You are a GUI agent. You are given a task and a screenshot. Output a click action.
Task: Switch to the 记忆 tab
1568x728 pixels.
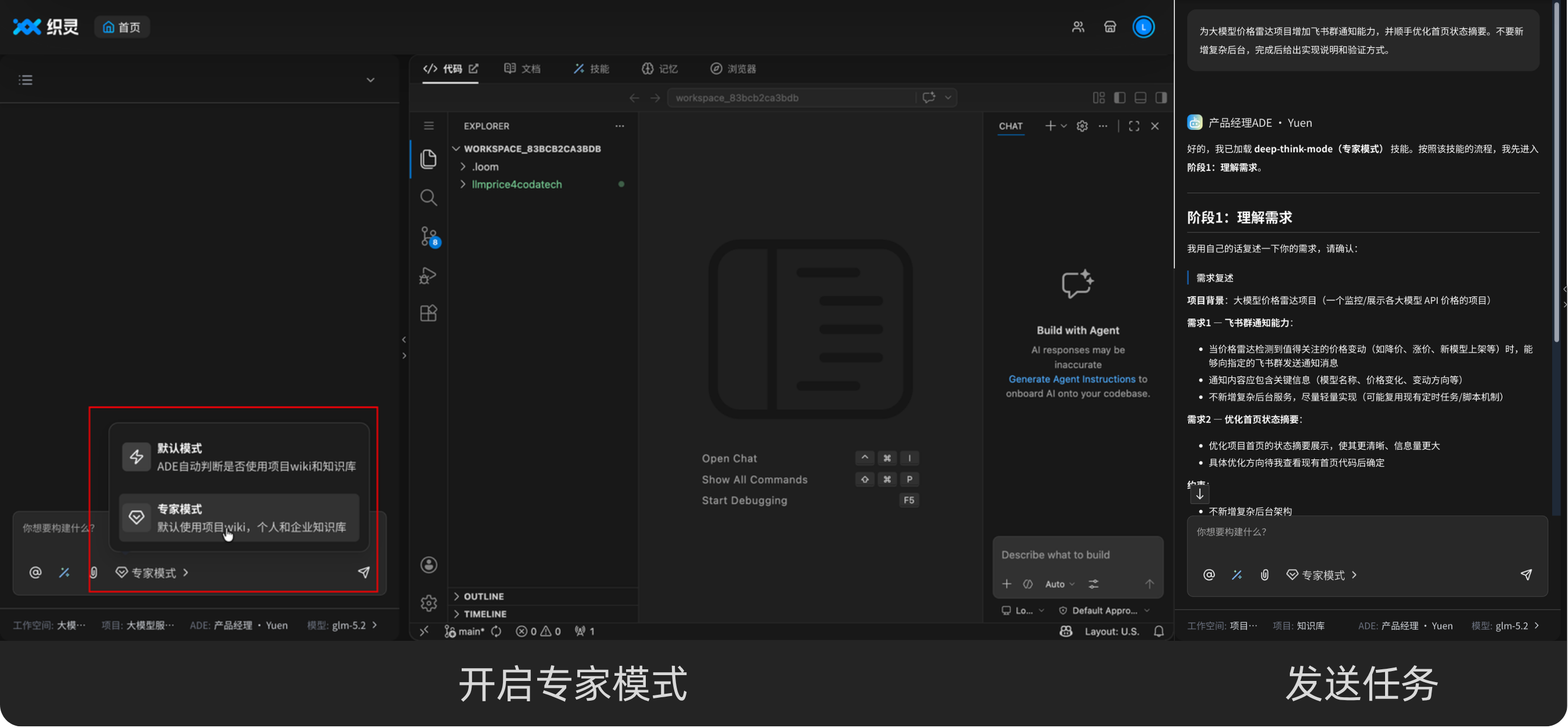coord(660,69)
